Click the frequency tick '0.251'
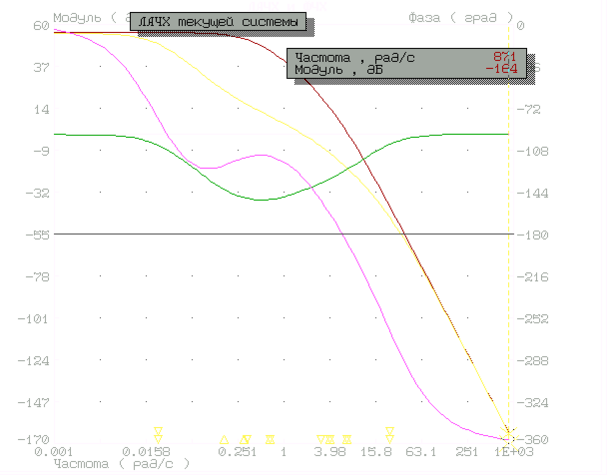 pyautogui.click(x=237, y=452)
